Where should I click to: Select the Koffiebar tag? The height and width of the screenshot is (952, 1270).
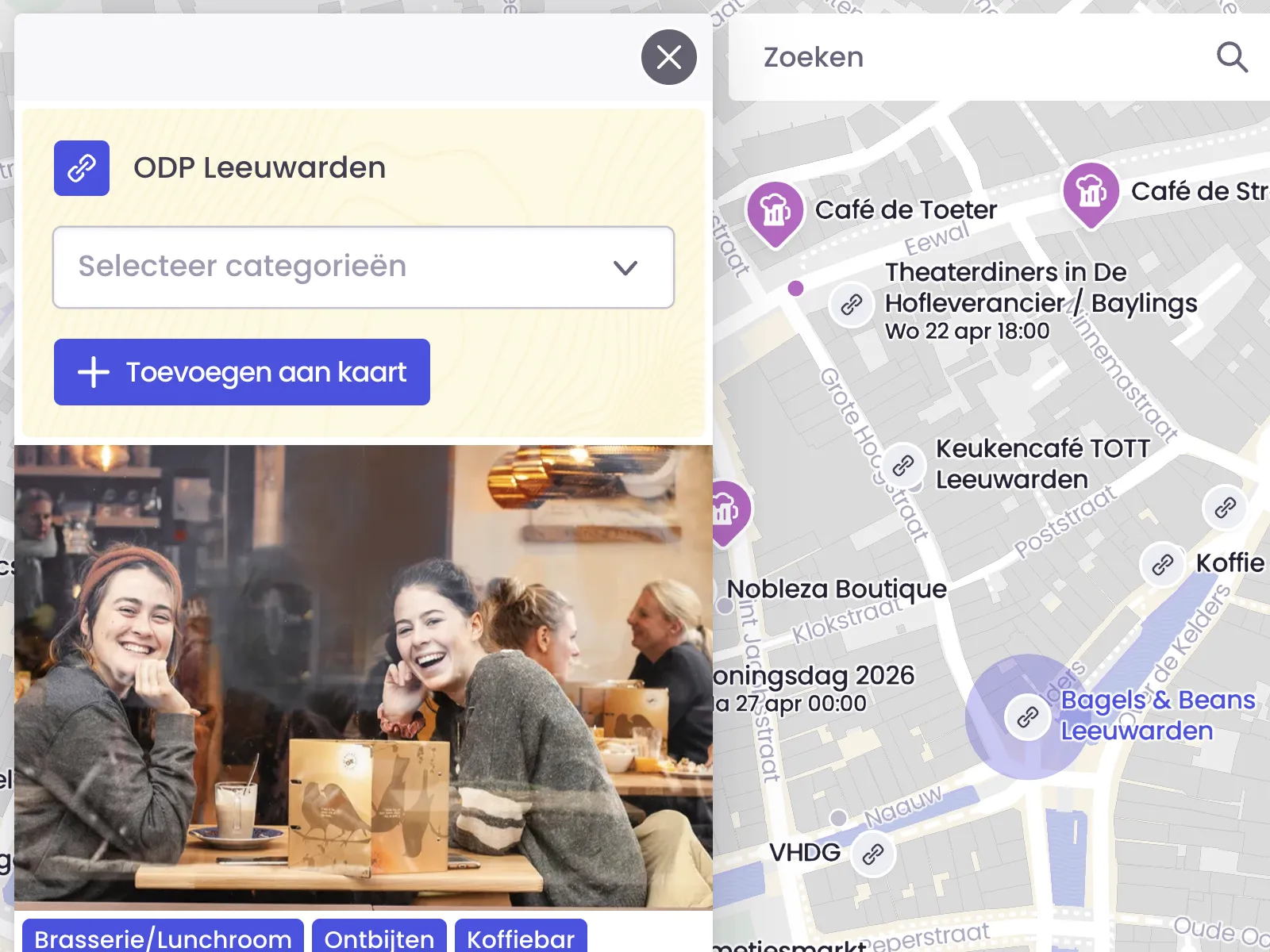pos(521,938)
